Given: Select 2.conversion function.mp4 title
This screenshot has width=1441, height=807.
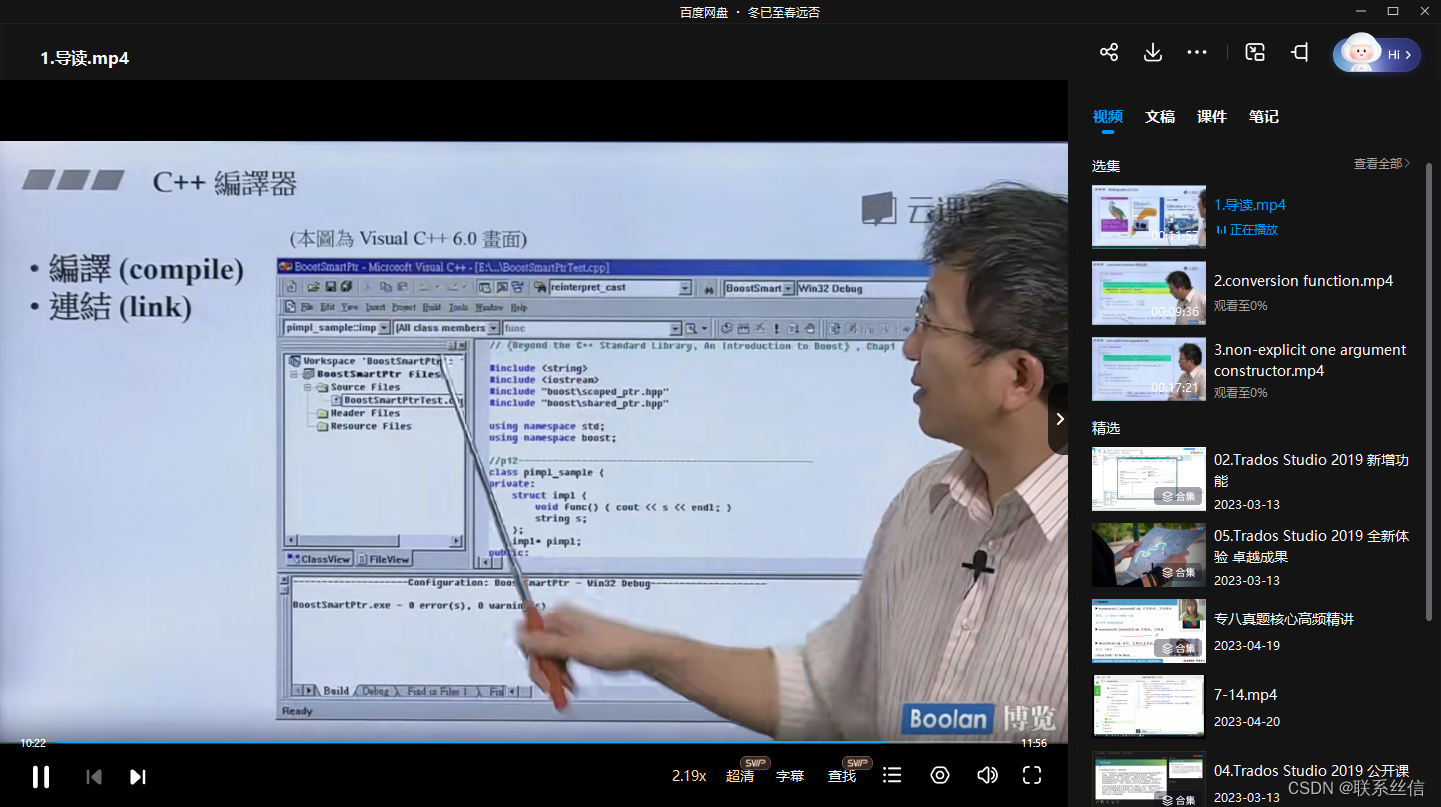Looking at the screenshot, I should click(x=1303, y=281).
